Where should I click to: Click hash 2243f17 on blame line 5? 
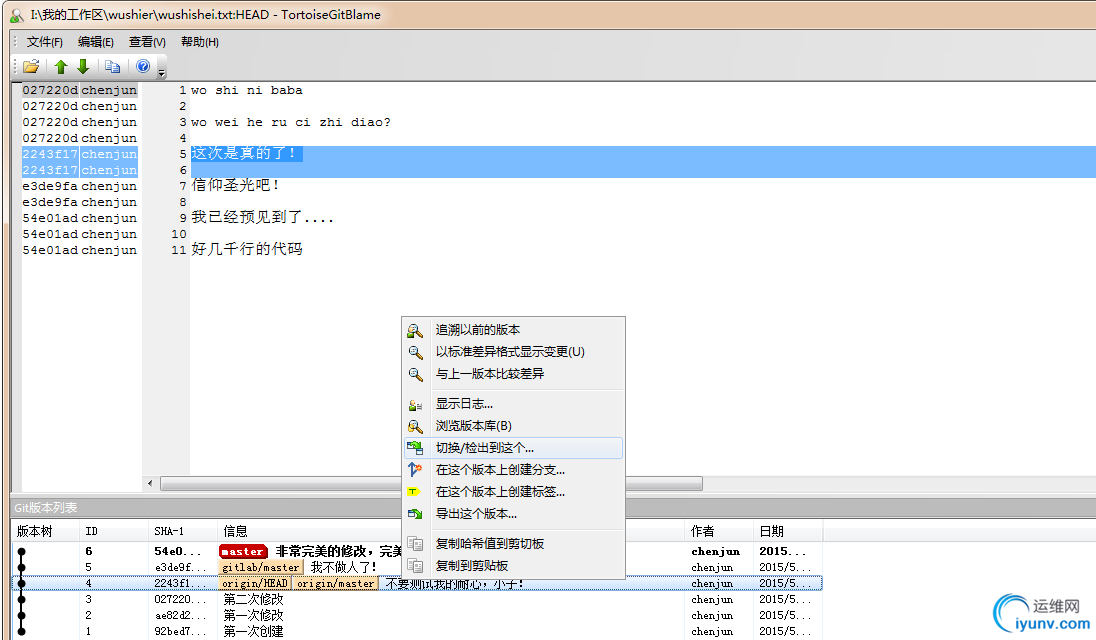[x=50, y=154]
